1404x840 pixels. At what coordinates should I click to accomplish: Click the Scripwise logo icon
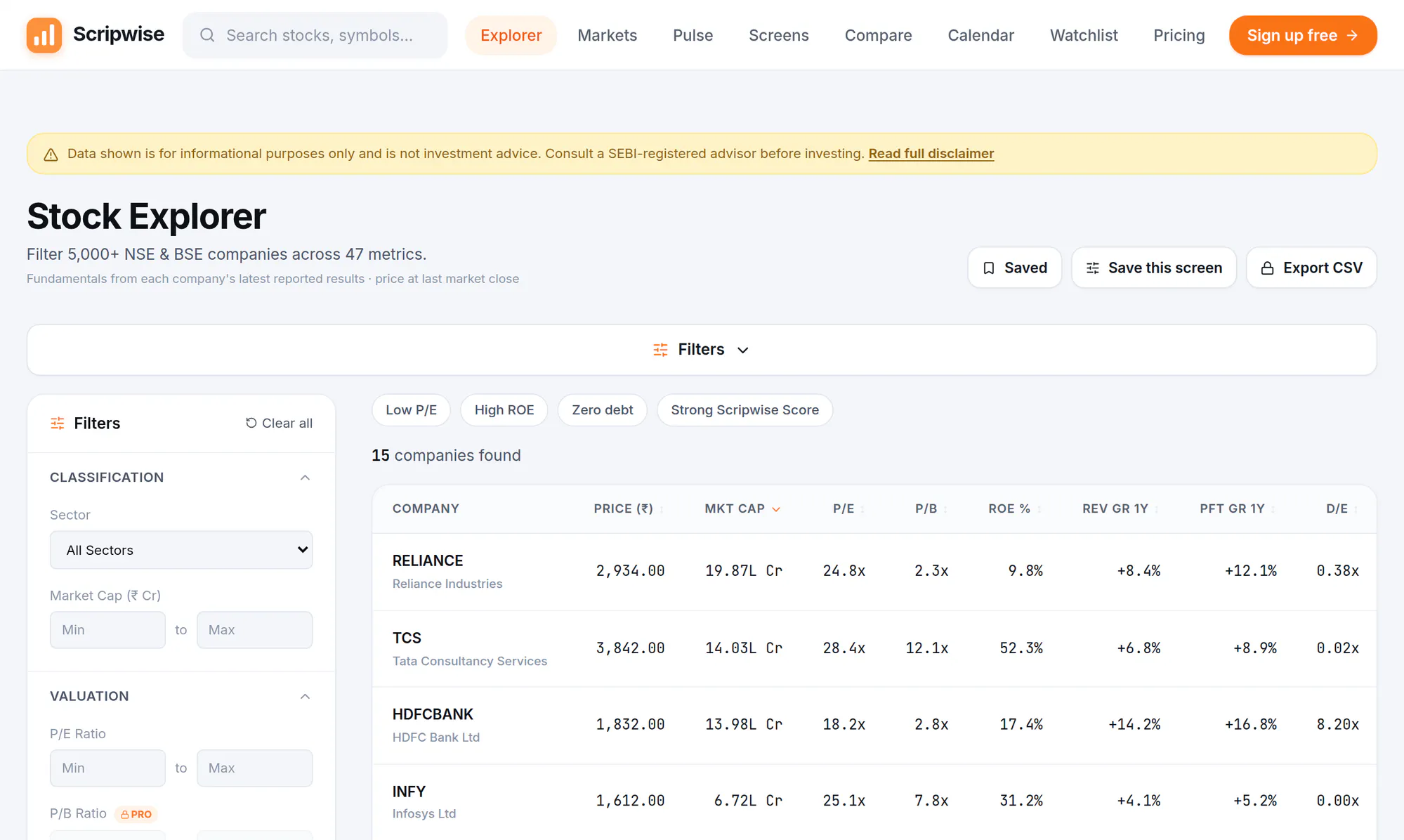pyautogui.click(x=44, y=35)
